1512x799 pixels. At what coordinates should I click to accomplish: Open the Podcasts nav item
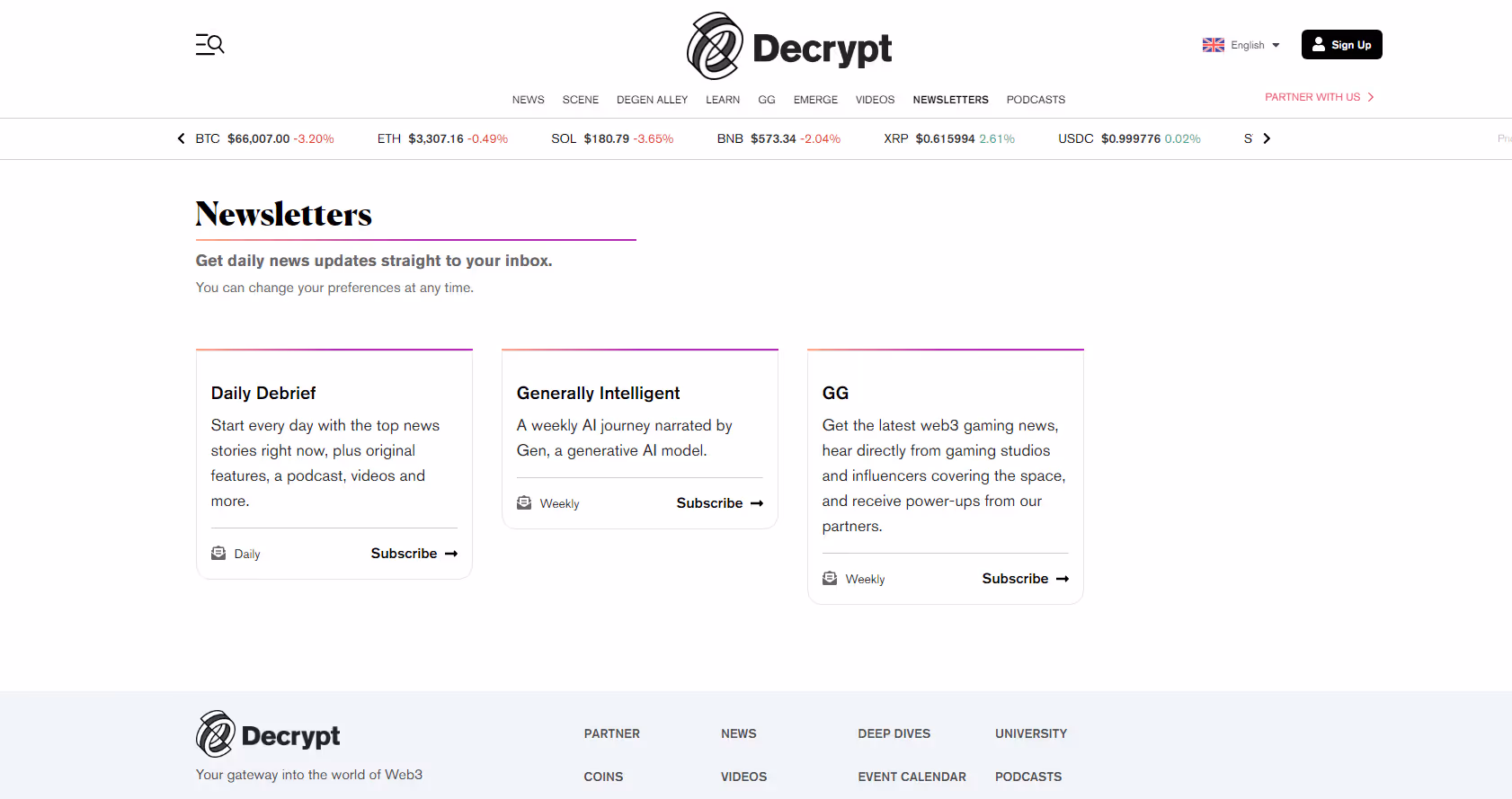pyautogui.click(x=1036, y=100)
